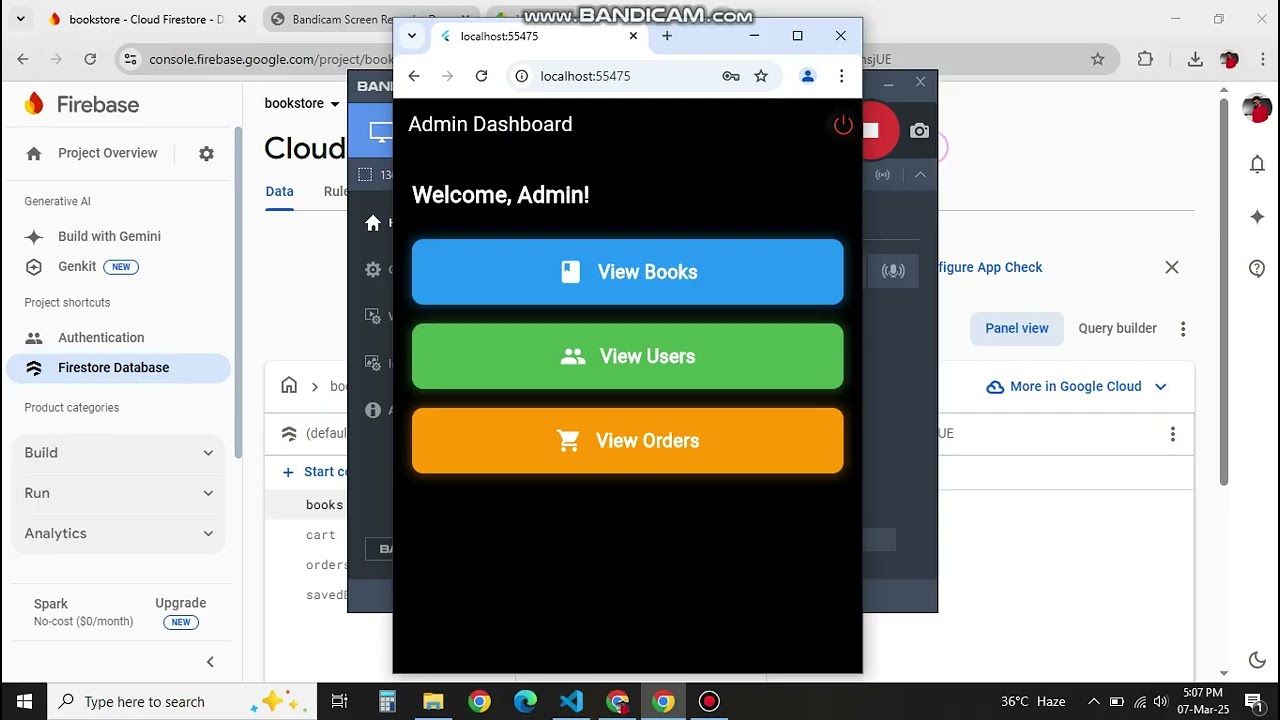The width and height of the screenshot is (1280, 720).
Task: Open View Orders in Admin Dashboard
Action: [x=628, y=441]
